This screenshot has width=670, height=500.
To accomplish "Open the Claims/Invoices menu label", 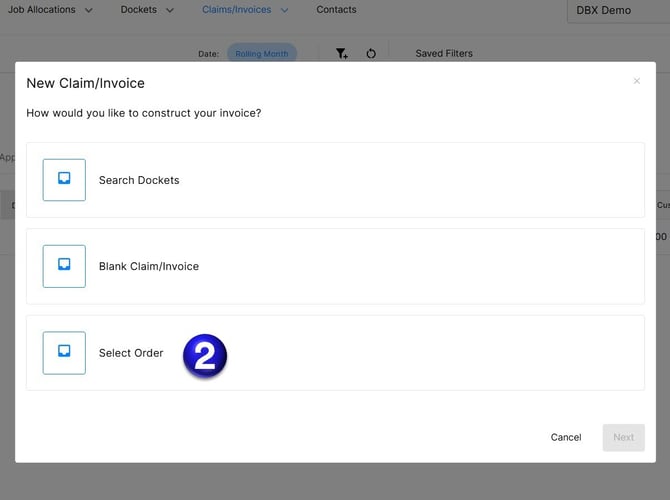I will point(237,10).
